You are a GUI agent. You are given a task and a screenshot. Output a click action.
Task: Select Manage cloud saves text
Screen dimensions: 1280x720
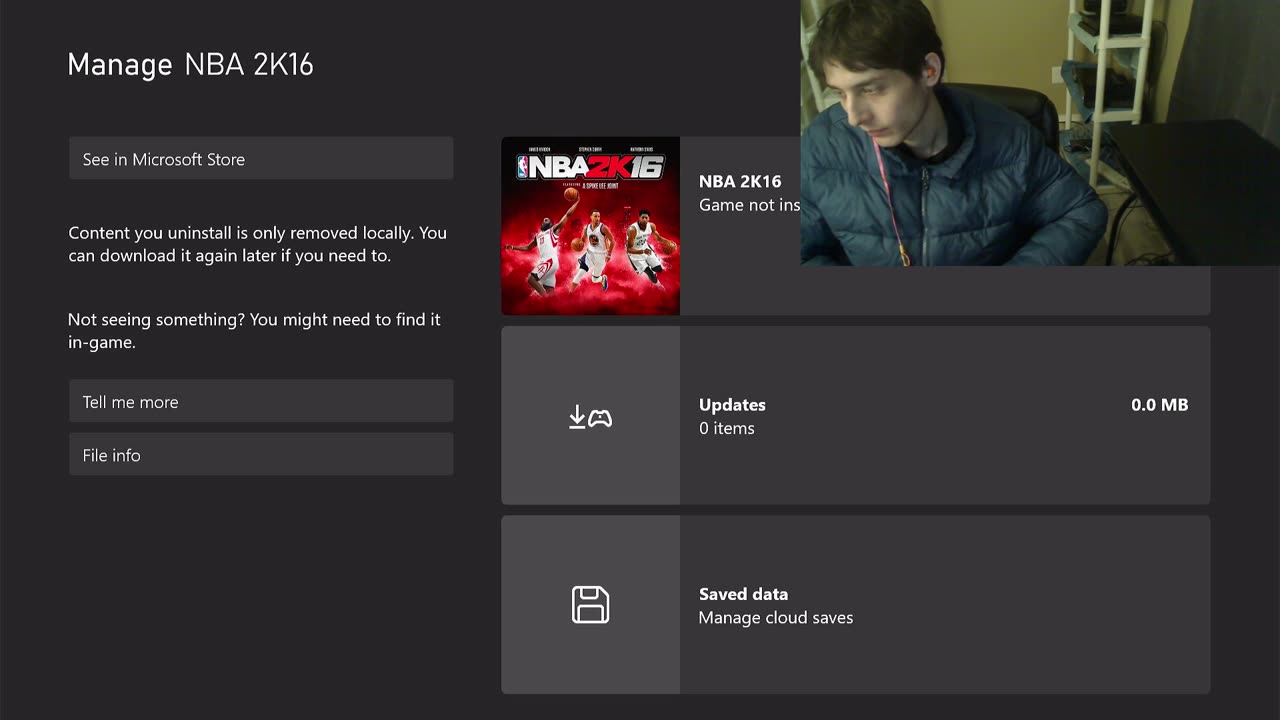(776, 618)
